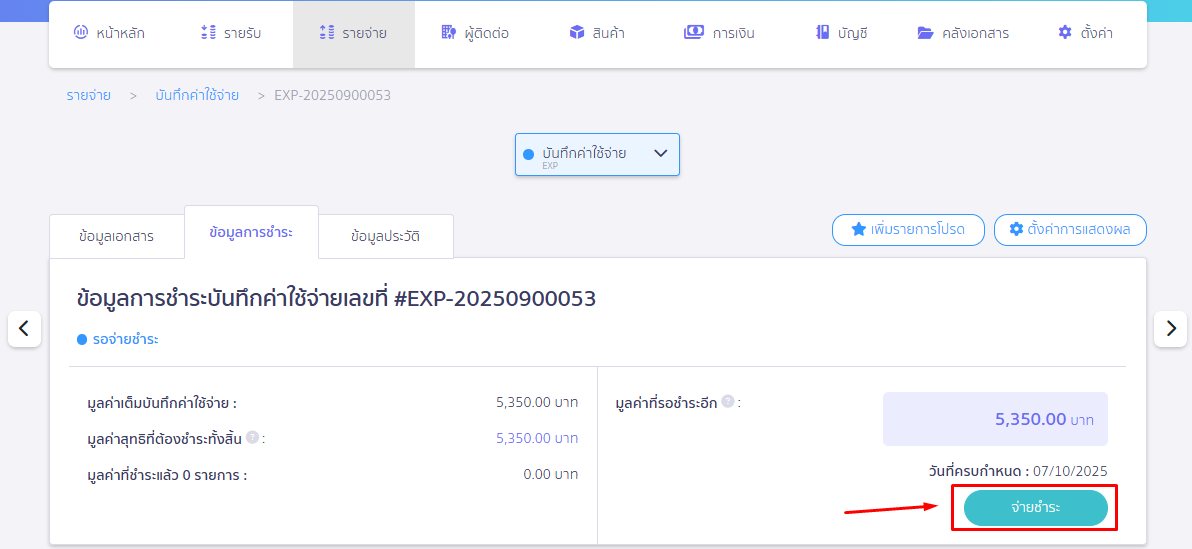Switch to the ข้อมูลประวัติ tab
Viewport: 1192px width, 549px height.
(385, 236)
